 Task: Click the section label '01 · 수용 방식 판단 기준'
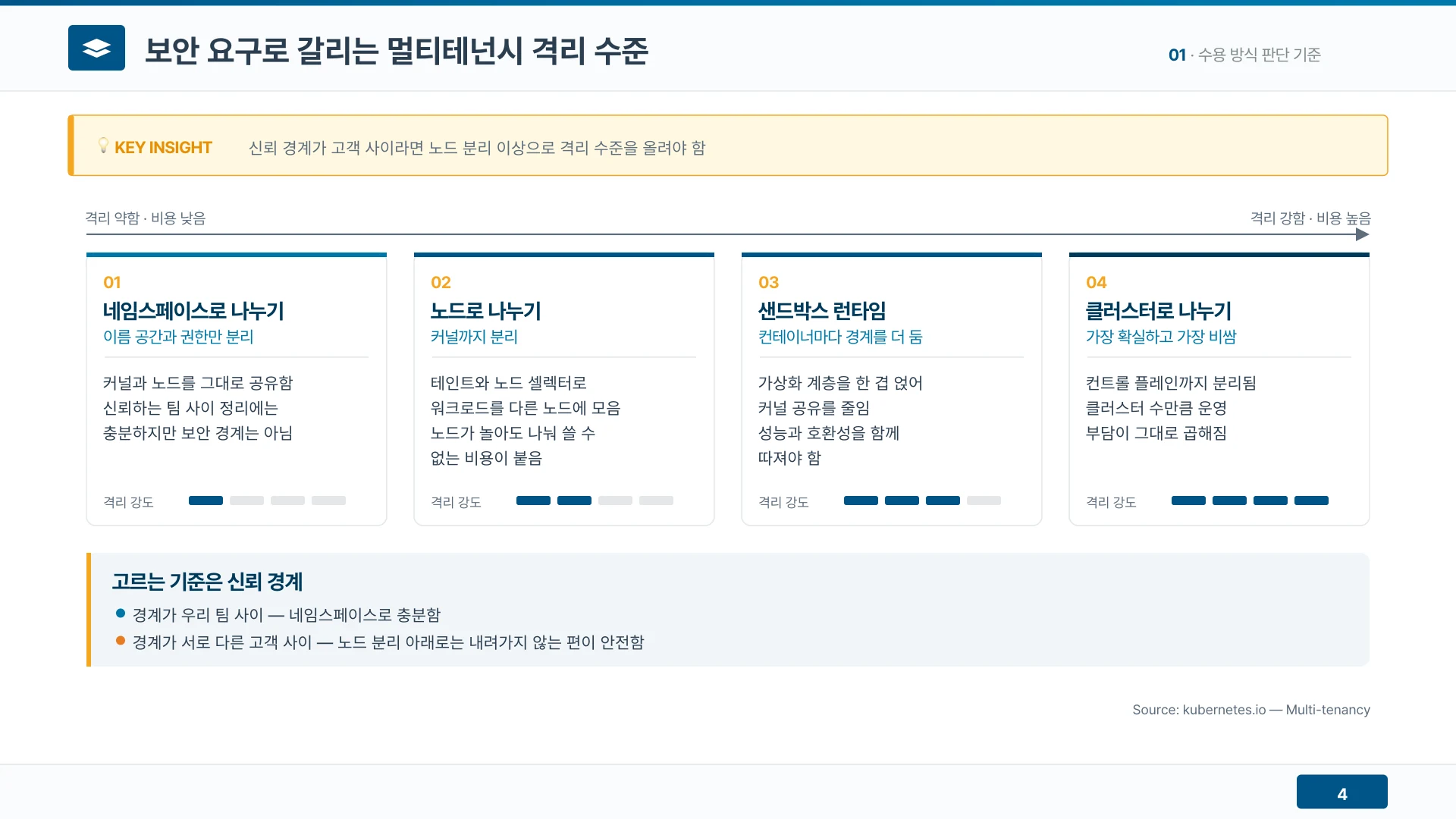(1244, 55)
